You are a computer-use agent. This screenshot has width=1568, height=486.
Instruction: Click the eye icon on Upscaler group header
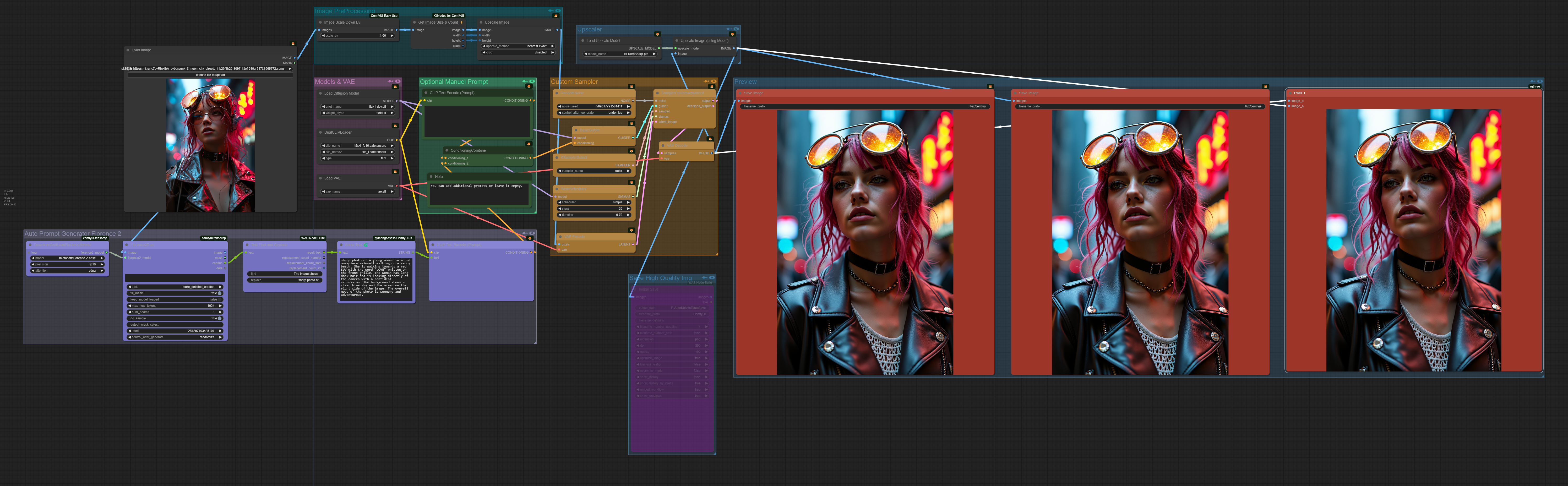tap(737, 29)
